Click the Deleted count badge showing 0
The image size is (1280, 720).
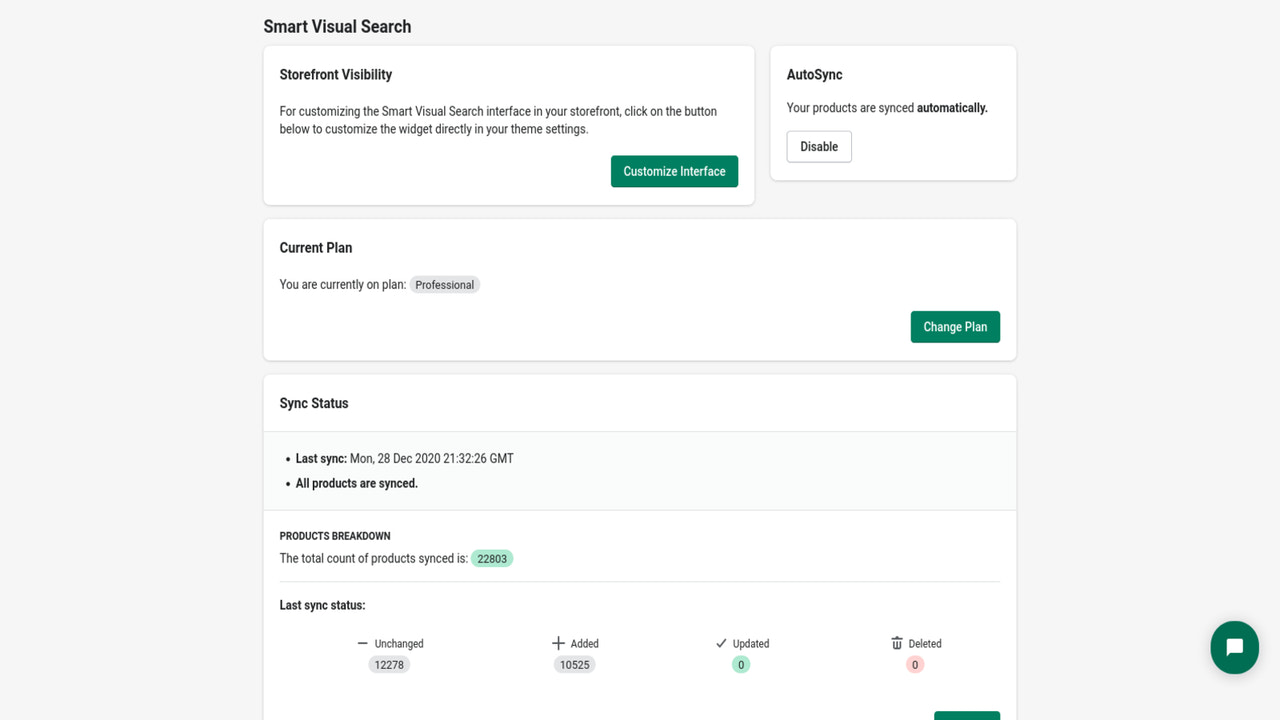point(915,664)
